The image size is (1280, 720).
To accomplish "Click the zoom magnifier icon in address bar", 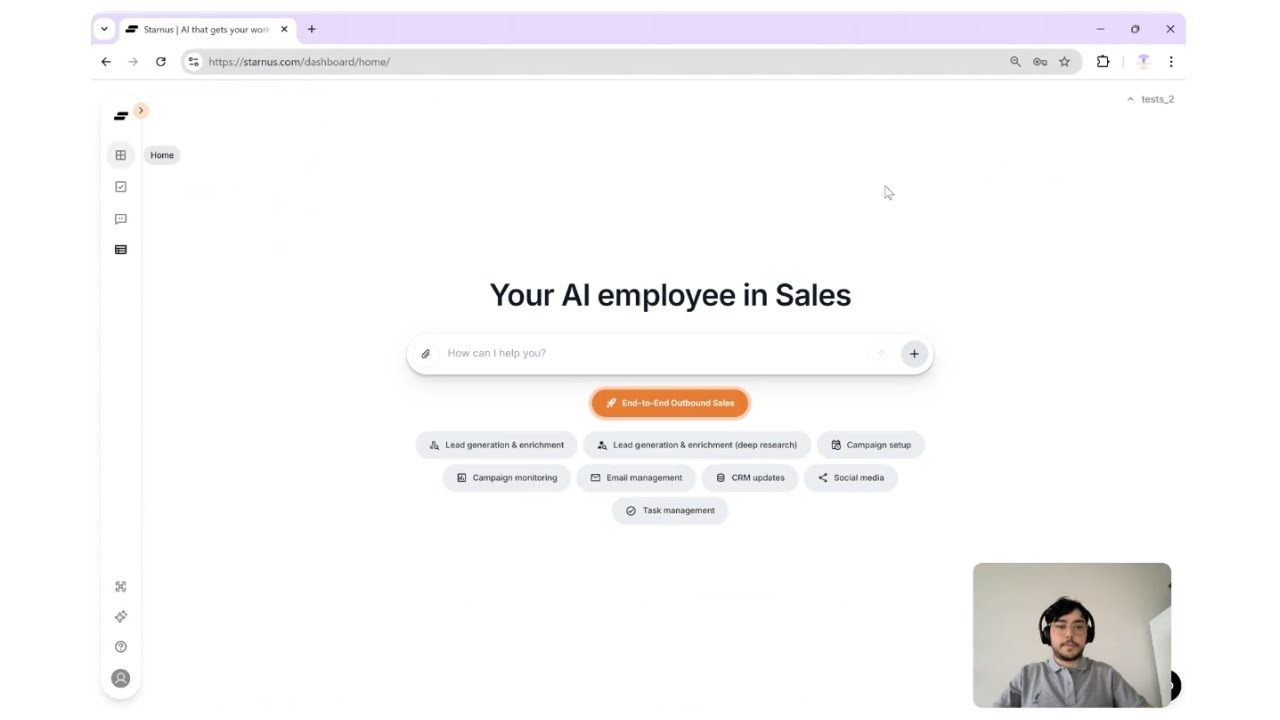I will (x=1015, y=62).
